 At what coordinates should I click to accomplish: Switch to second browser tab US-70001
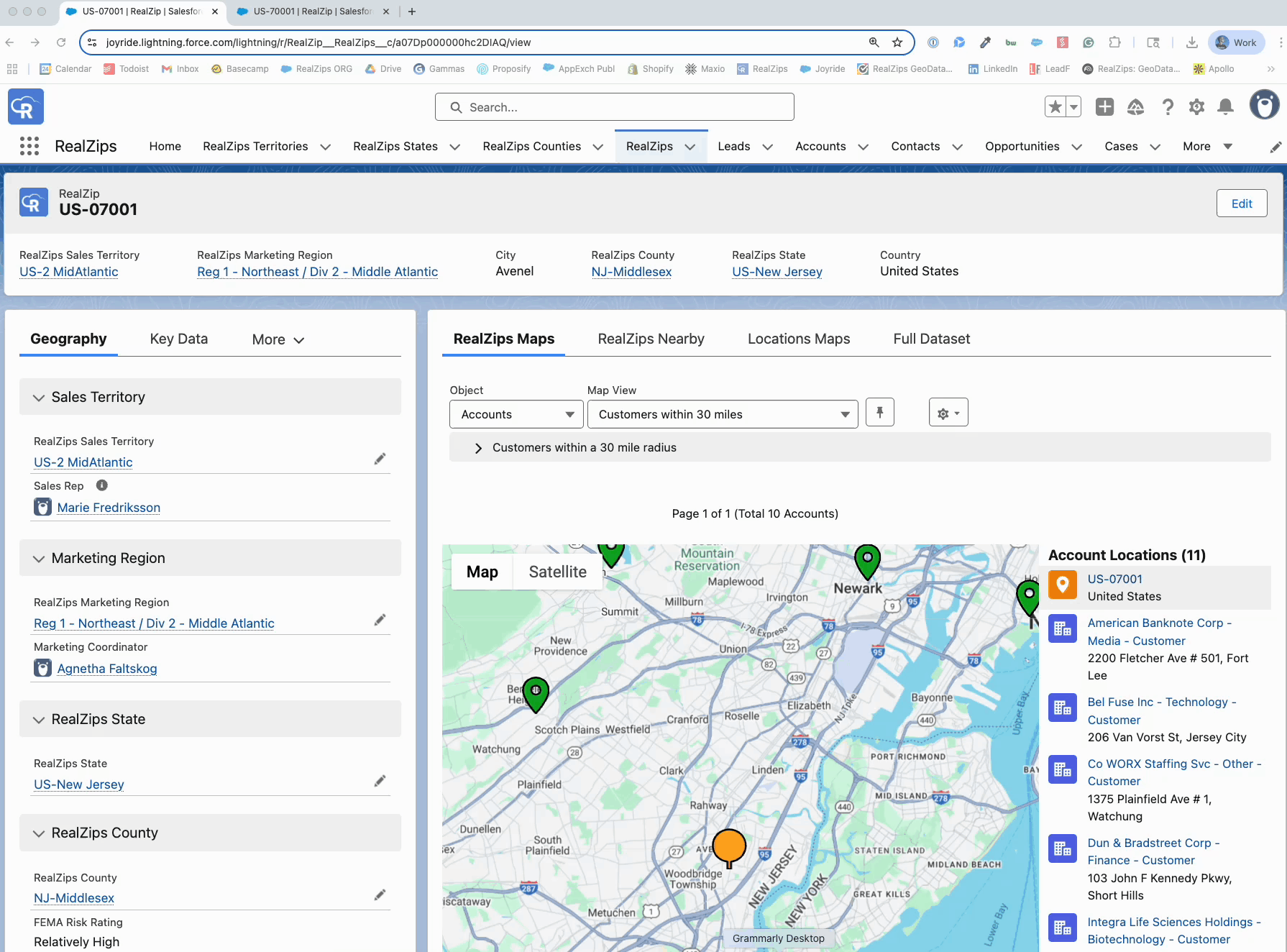pyautogui.click(x=312, y=12)
